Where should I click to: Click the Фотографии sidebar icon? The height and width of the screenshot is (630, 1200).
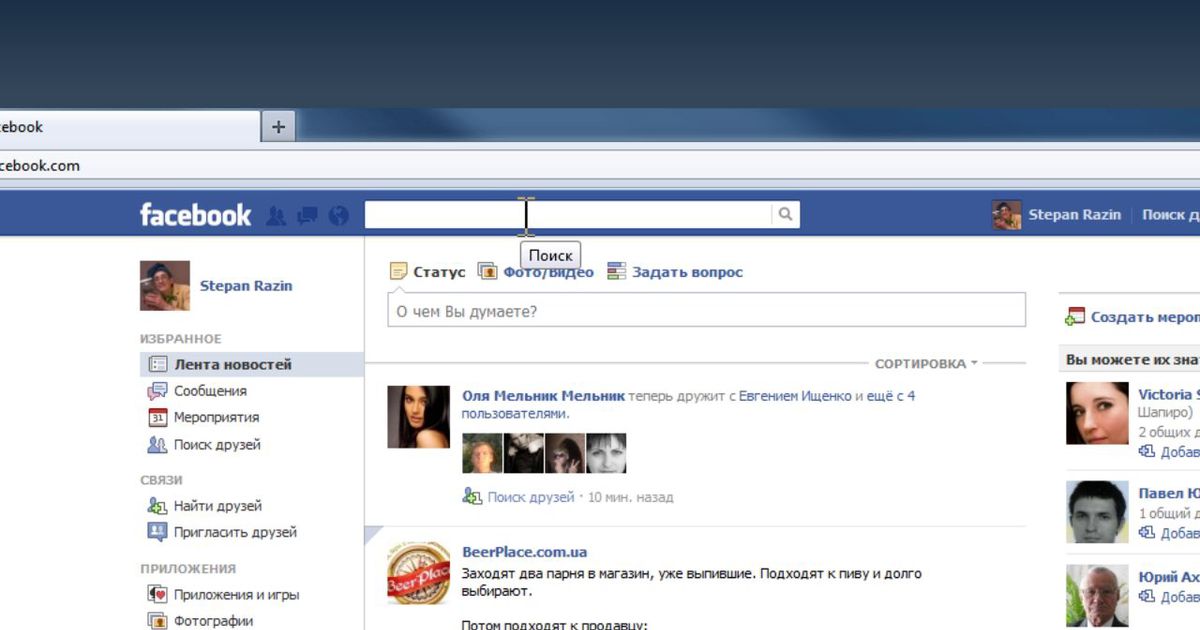pos(158,620)
